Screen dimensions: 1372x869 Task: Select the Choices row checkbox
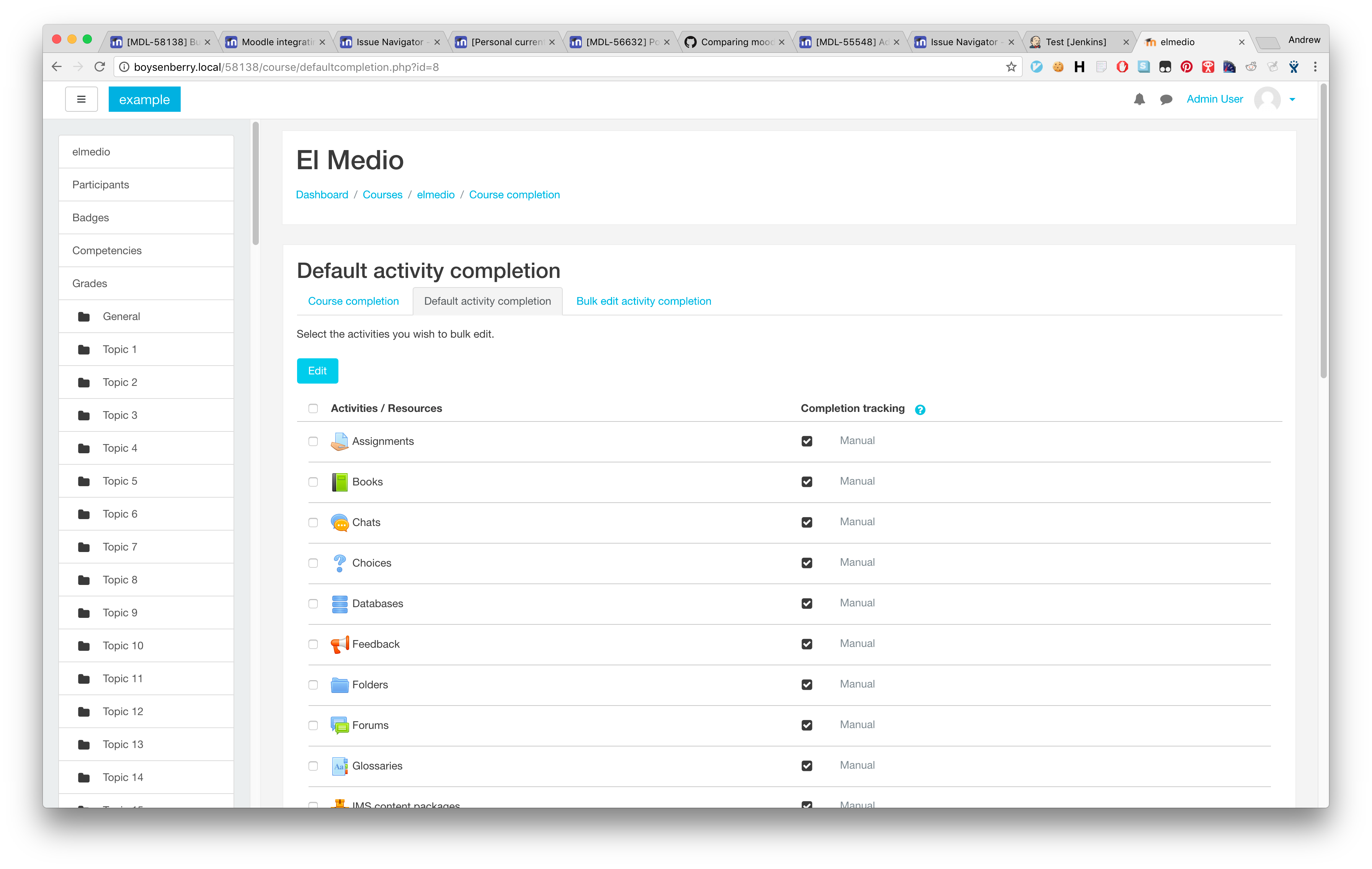coord(313,562)
